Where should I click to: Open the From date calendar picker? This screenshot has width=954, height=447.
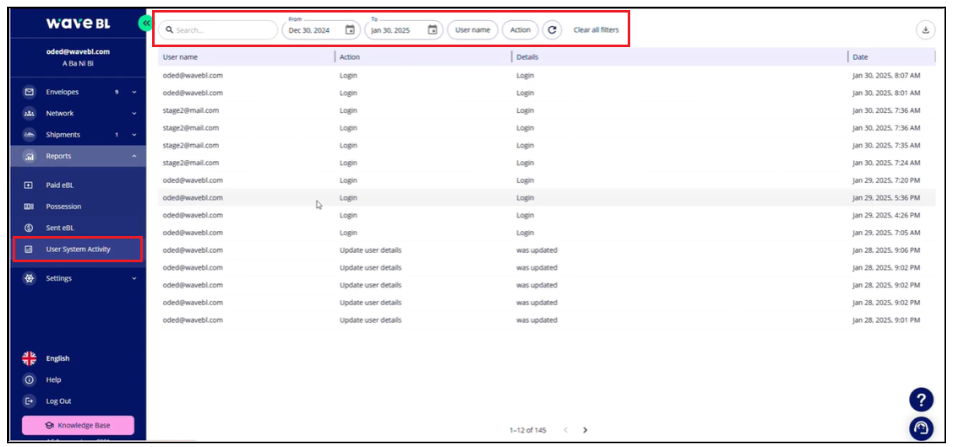(350, 30)
